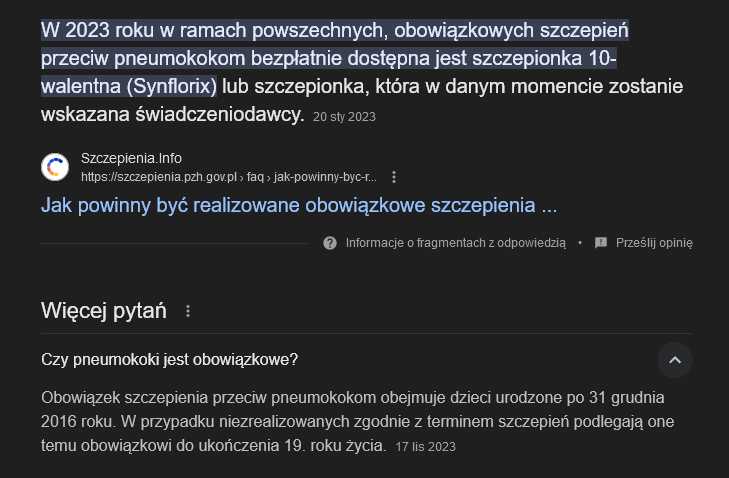Click the words 'wskazana świadczeniodawcy' in the snippet
Viewport: 729px width, 478px height.
pyautogui.click(x=172, y=114)
